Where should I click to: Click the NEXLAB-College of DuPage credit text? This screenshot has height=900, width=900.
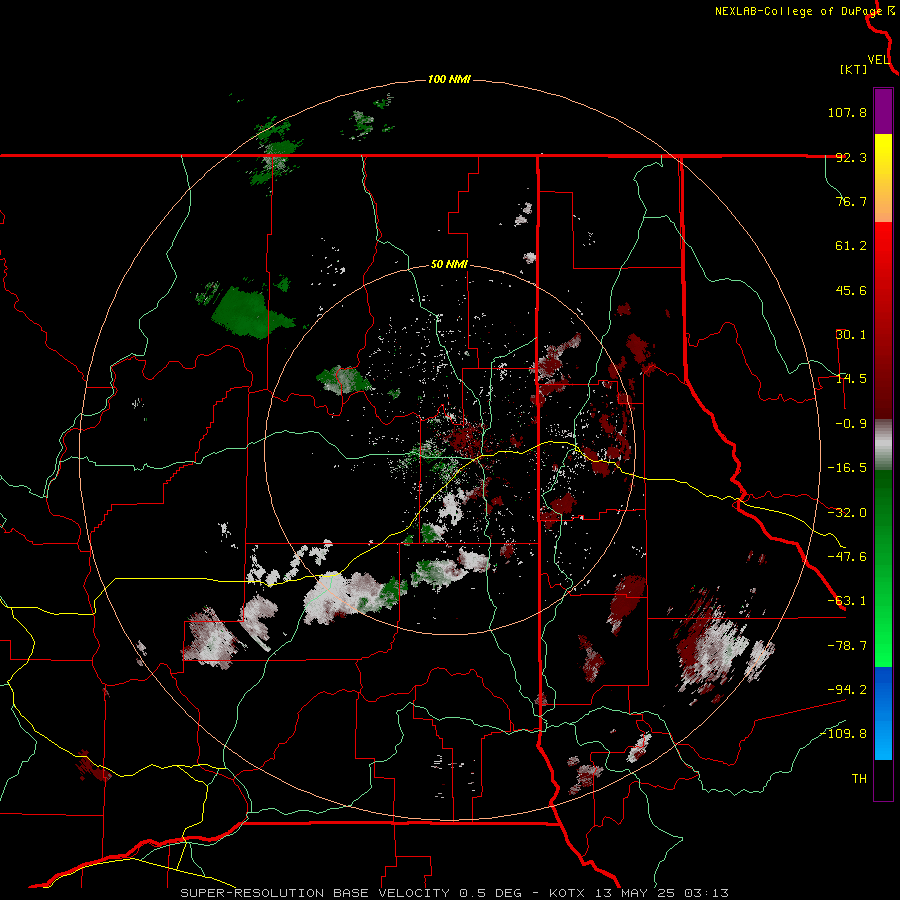[798, 11]
